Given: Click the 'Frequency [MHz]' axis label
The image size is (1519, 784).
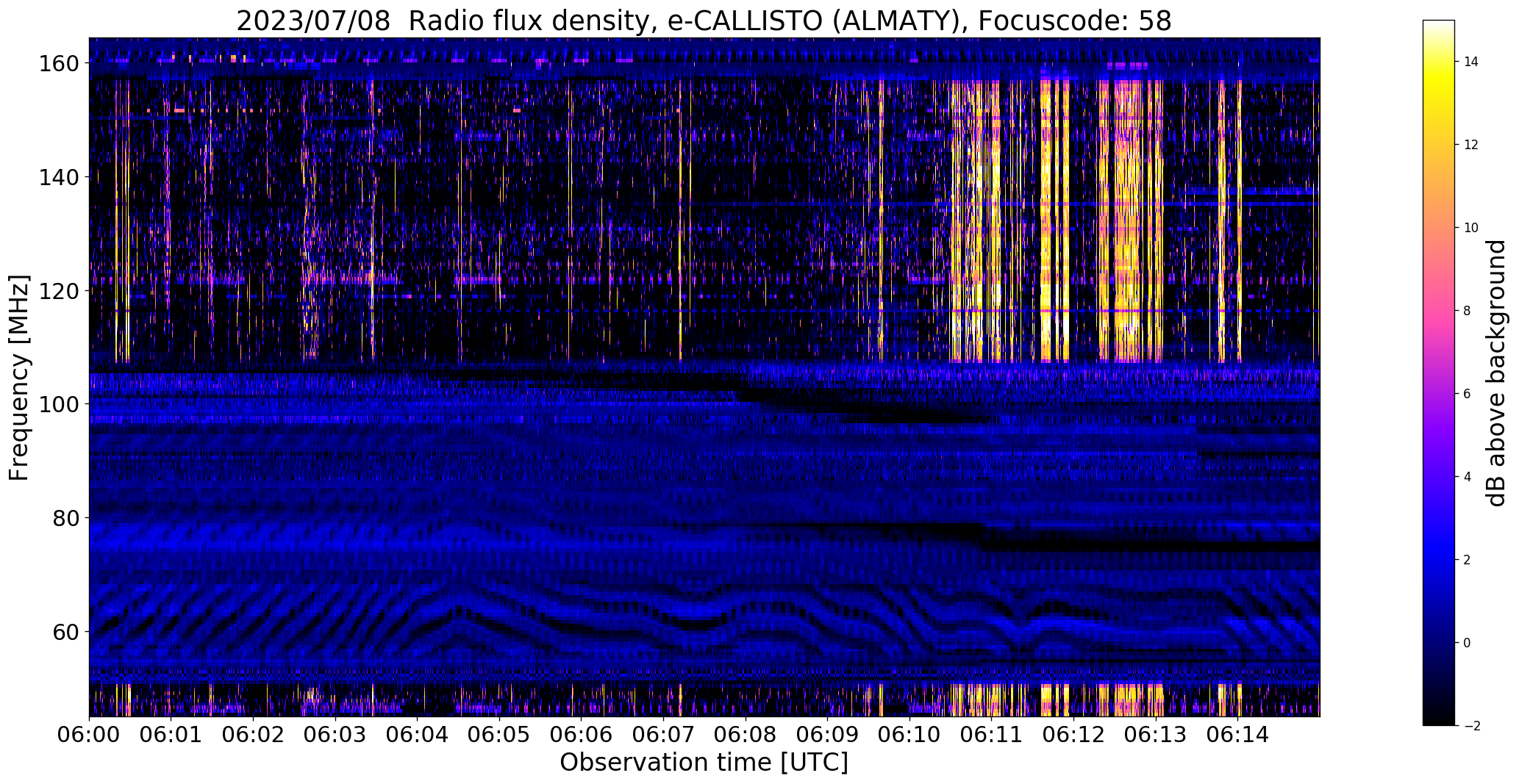Looking at the screenshot, I should [x=19, y=378].
